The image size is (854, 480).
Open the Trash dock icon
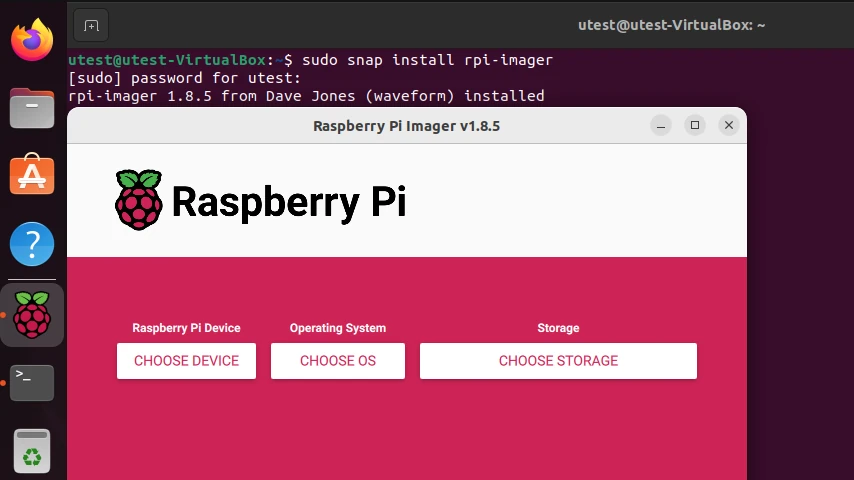(x=32, y=451)
